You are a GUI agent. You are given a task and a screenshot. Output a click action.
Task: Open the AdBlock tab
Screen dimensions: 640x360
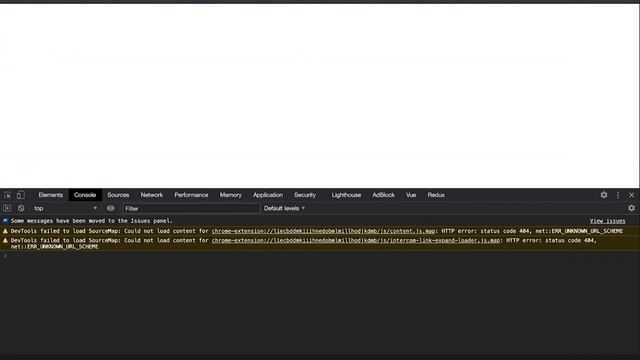pyautogui.click(x=383, y=195)
